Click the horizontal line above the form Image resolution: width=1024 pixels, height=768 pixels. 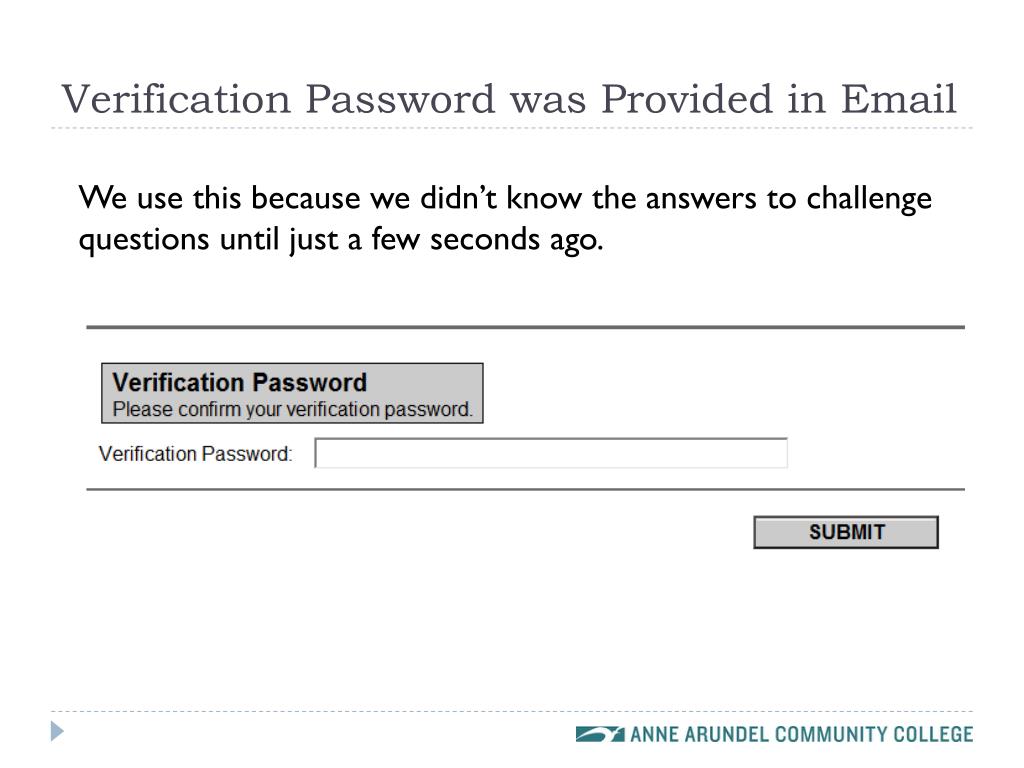pos(526,327)
